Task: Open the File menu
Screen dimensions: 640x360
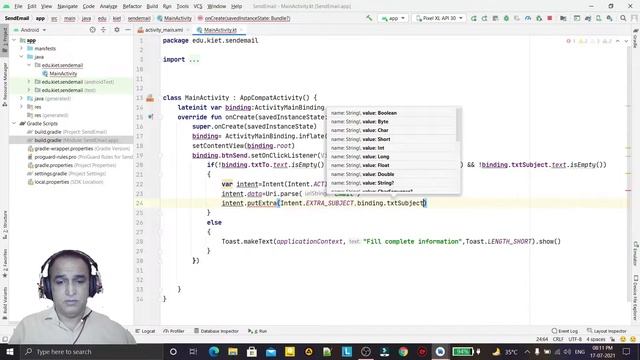Action: [x=18, y=6]
